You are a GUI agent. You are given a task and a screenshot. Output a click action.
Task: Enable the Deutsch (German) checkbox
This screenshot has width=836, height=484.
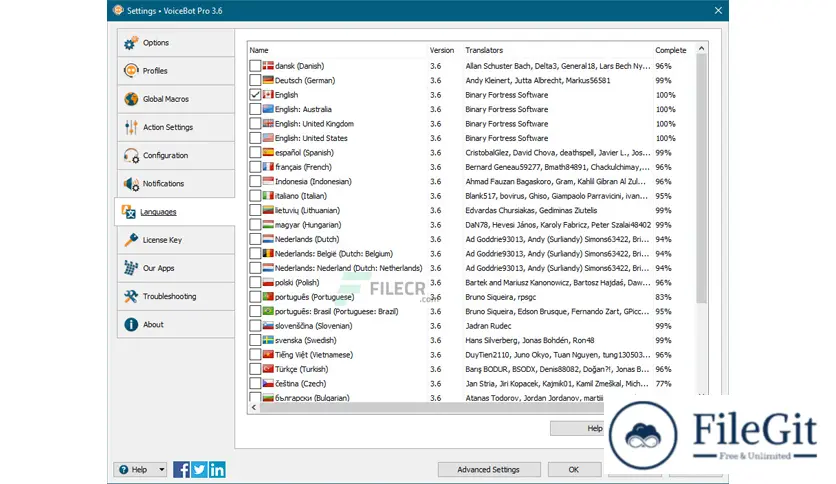tap(255, 80)
